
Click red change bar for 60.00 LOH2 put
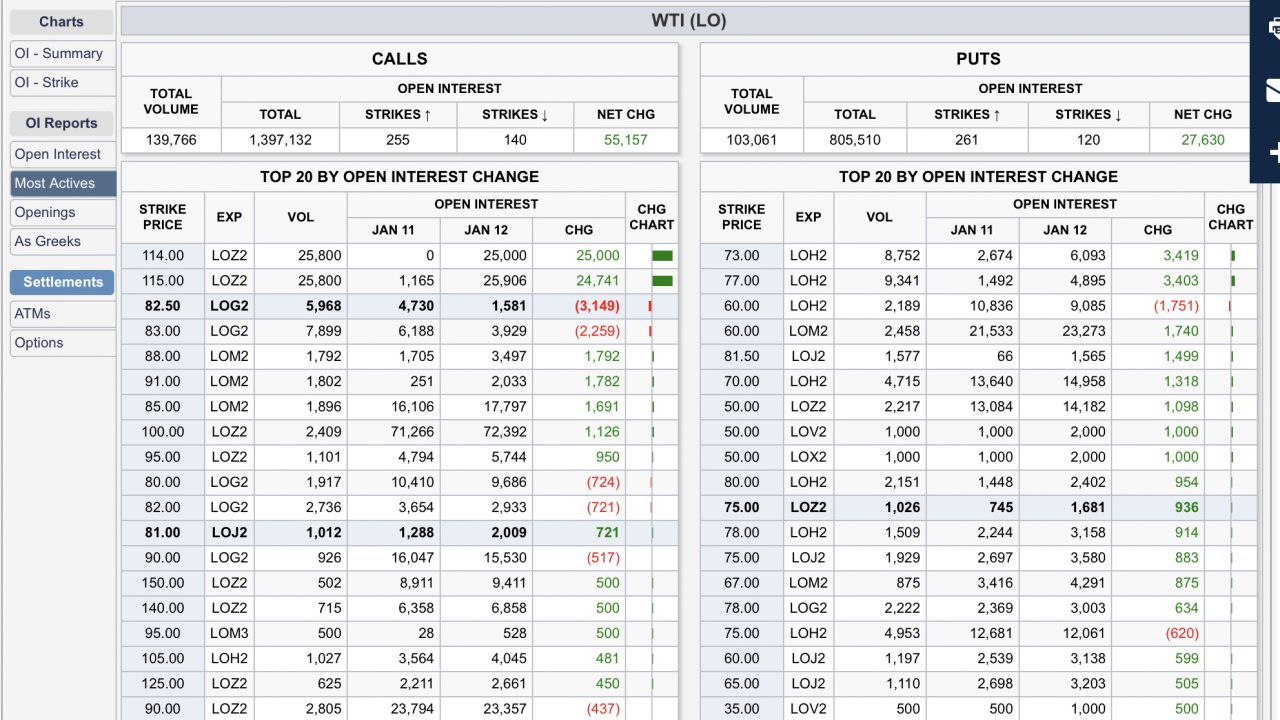(1230, 306)
